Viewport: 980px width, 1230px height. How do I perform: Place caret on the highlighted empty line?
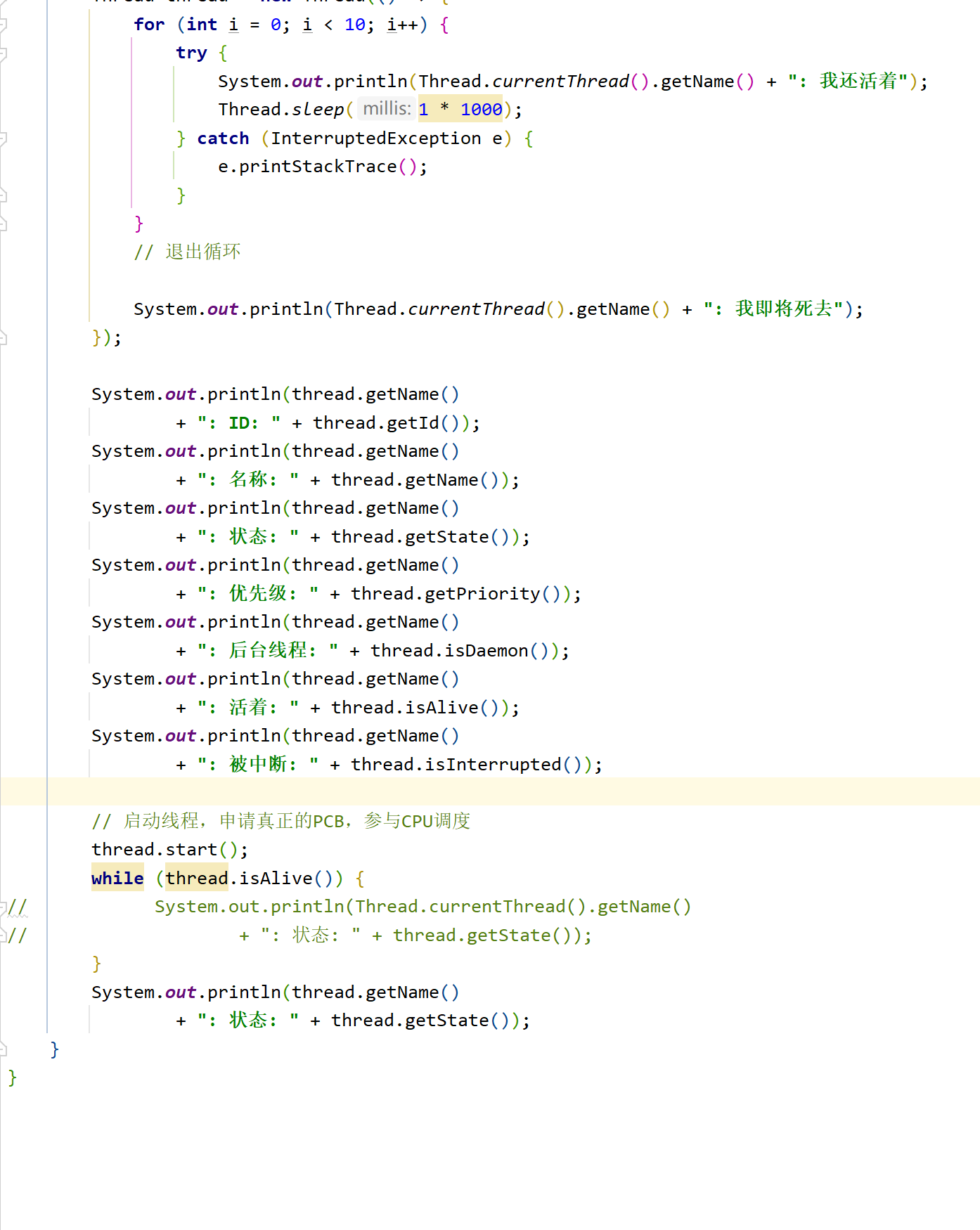coord(490,792)
